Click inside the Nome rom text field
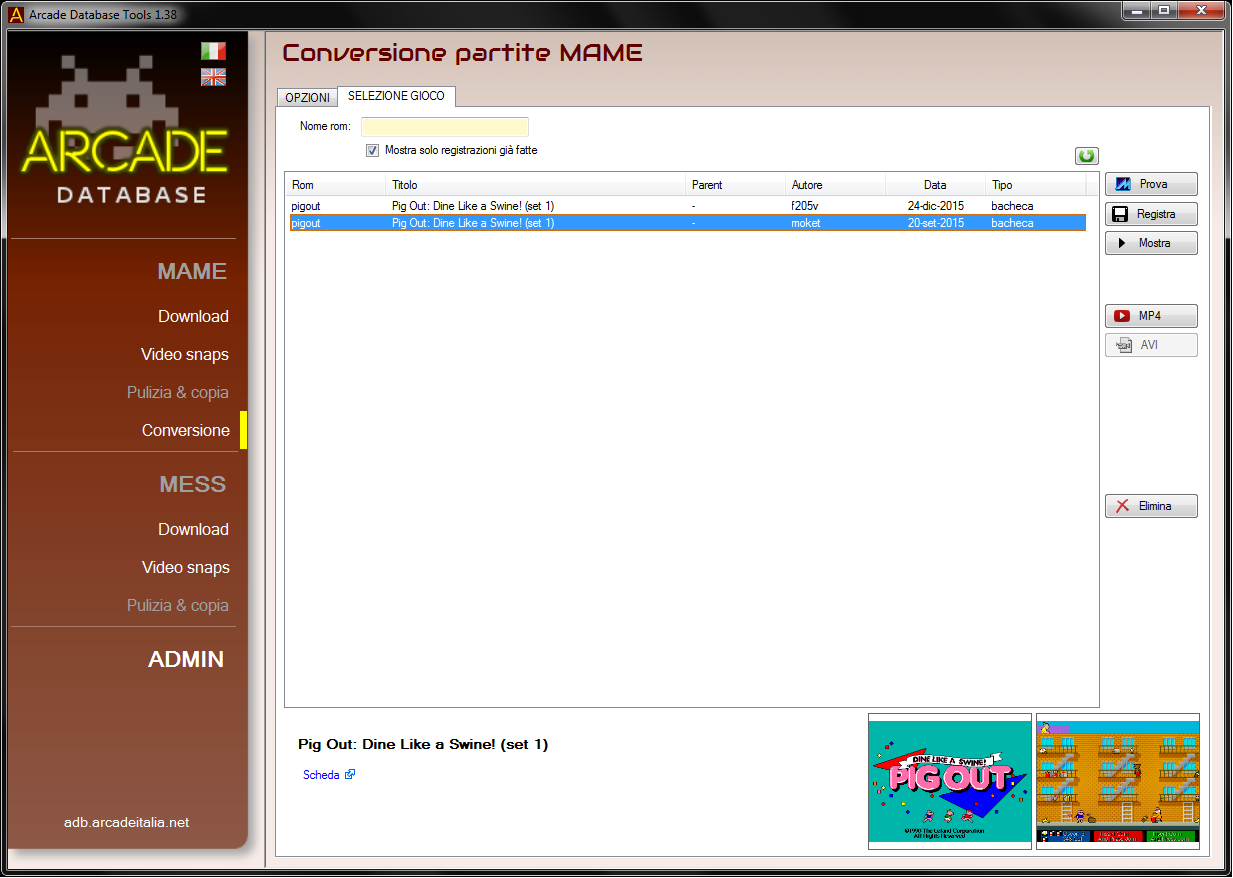Image resolution: width=1233 pixels, height=878 pixels. 444,127
